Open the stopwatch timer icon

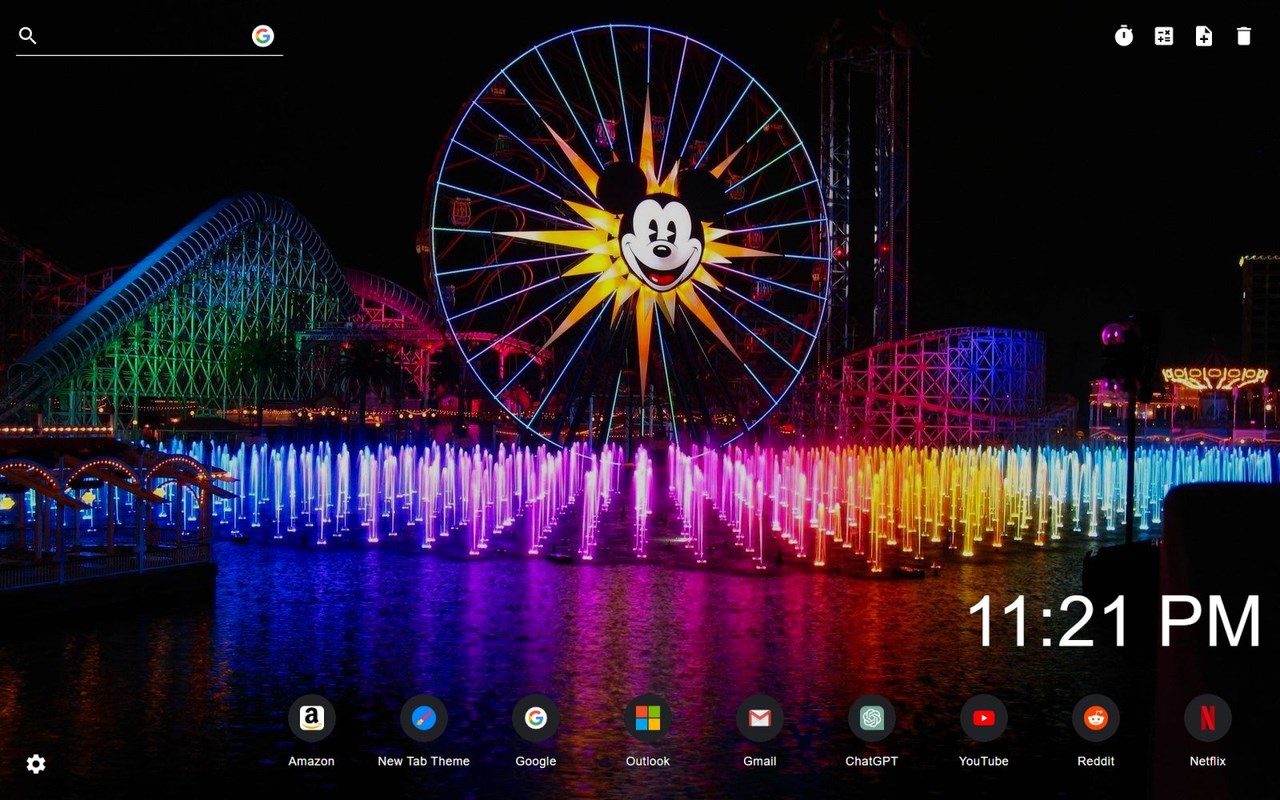[x=1124, y=36]
